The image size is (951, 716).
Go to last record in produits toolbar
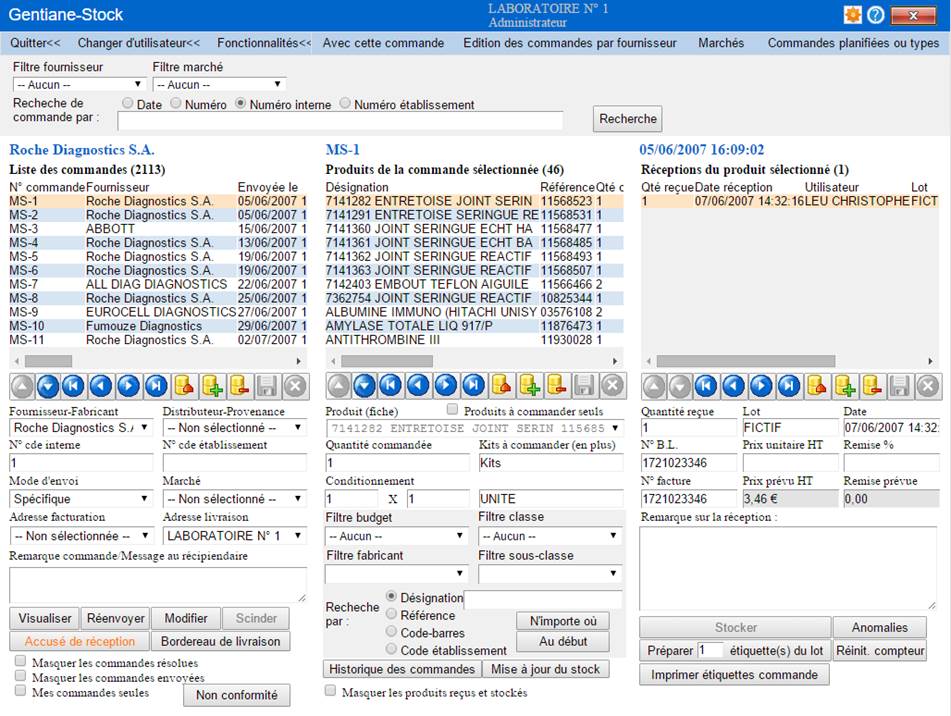[x=474, y=386]
